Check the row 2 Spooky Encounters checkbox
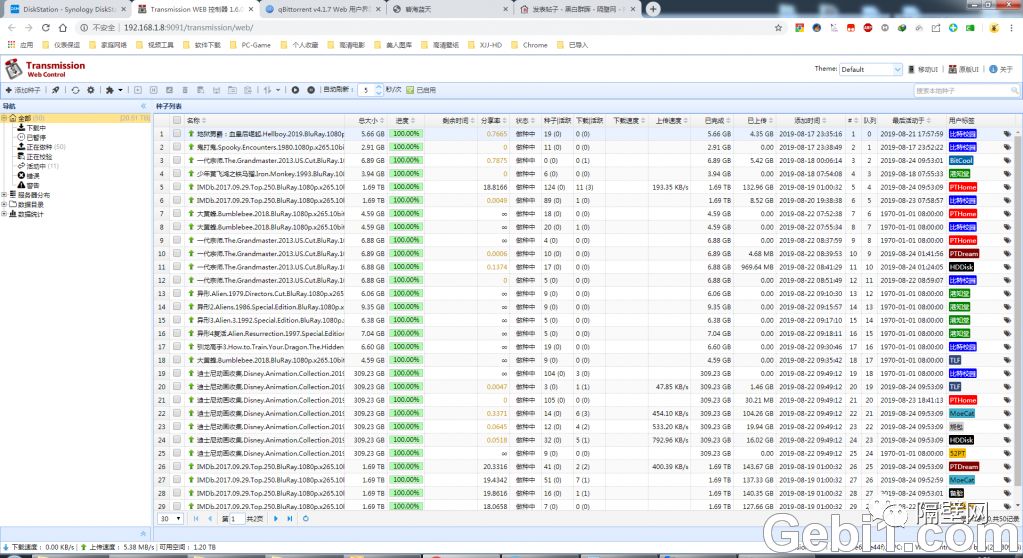The image size is (1023, 558). (177, 147)
